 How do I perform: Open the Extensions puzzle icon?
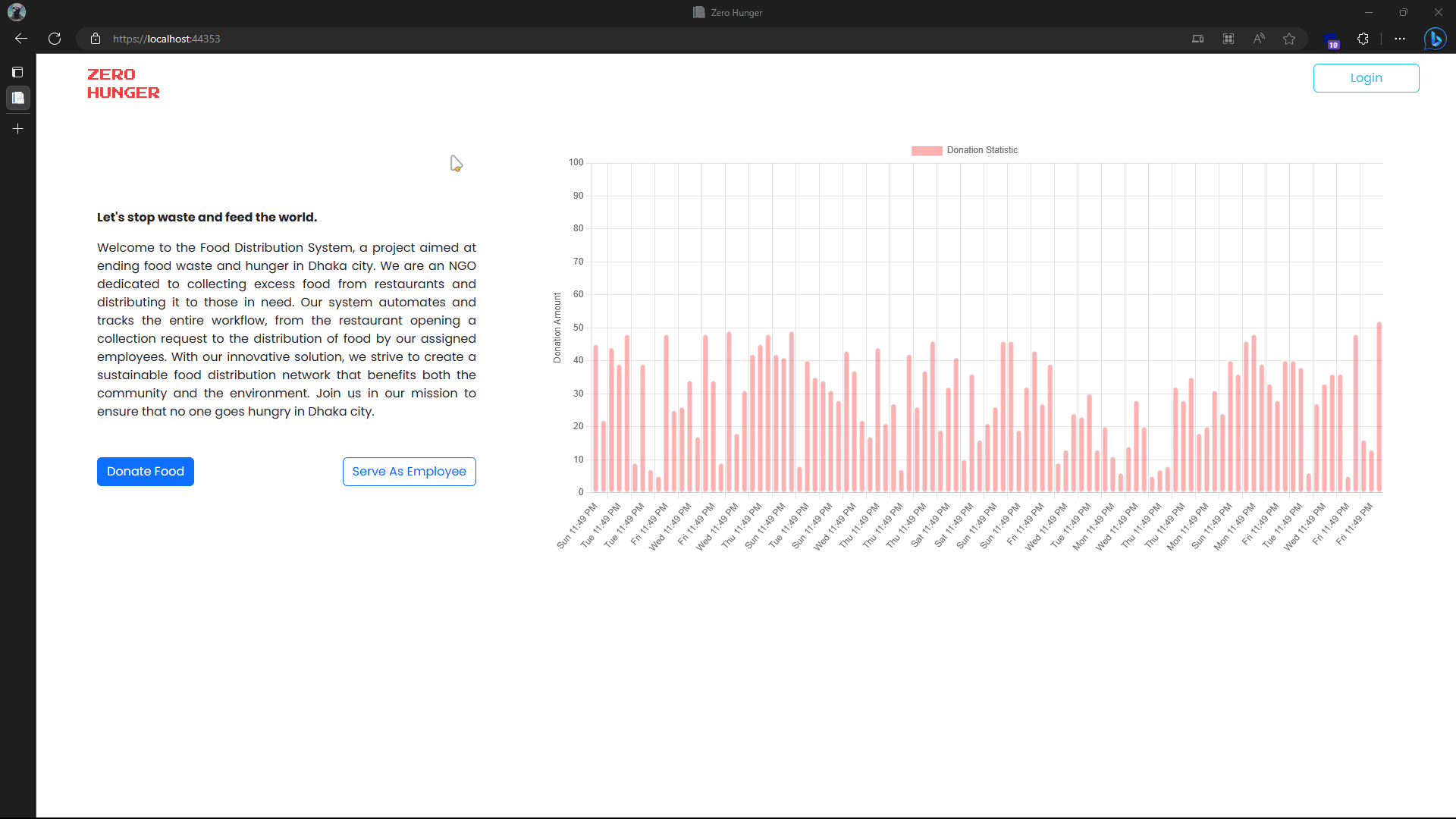click(x=1363, y=39)
